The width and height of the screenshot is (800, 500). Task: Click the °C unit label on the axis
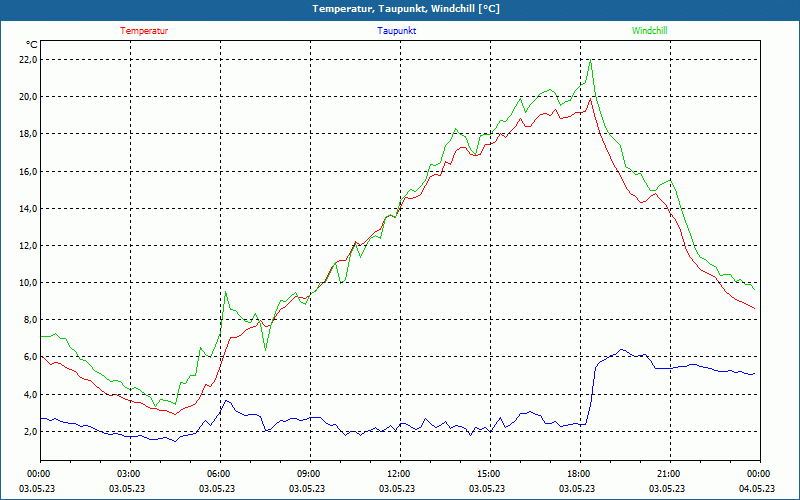click(31, 45)
